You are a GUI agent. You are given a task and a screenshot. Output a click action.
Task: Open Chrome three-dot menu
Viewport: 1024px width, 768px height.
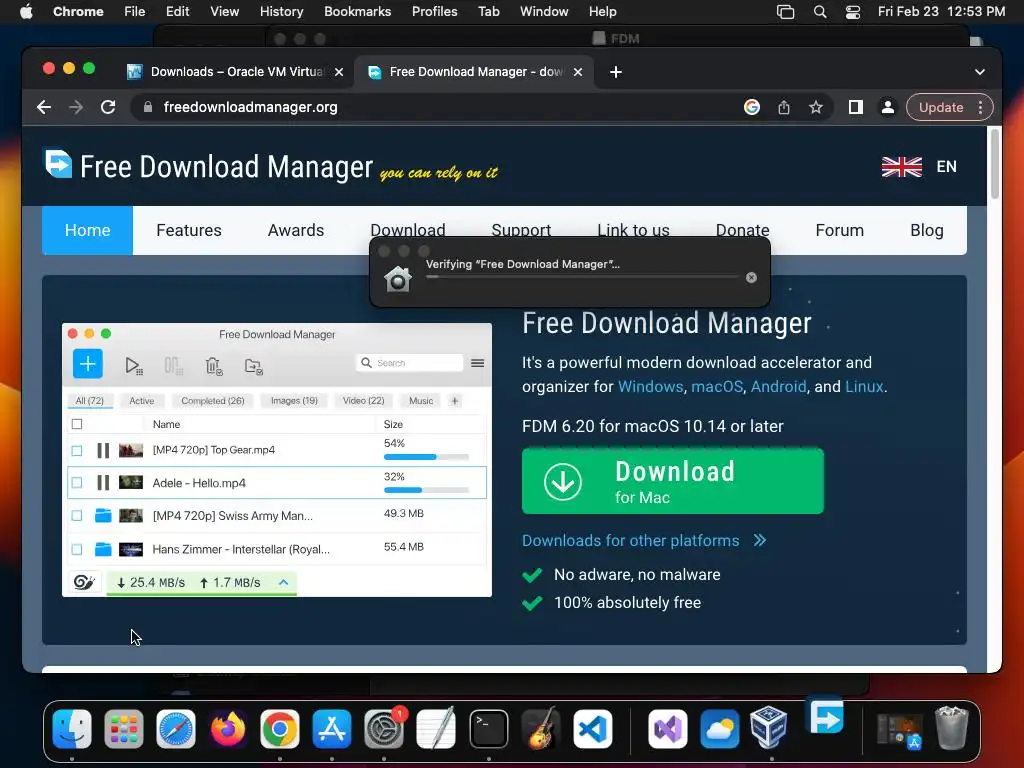coord(980,107)
